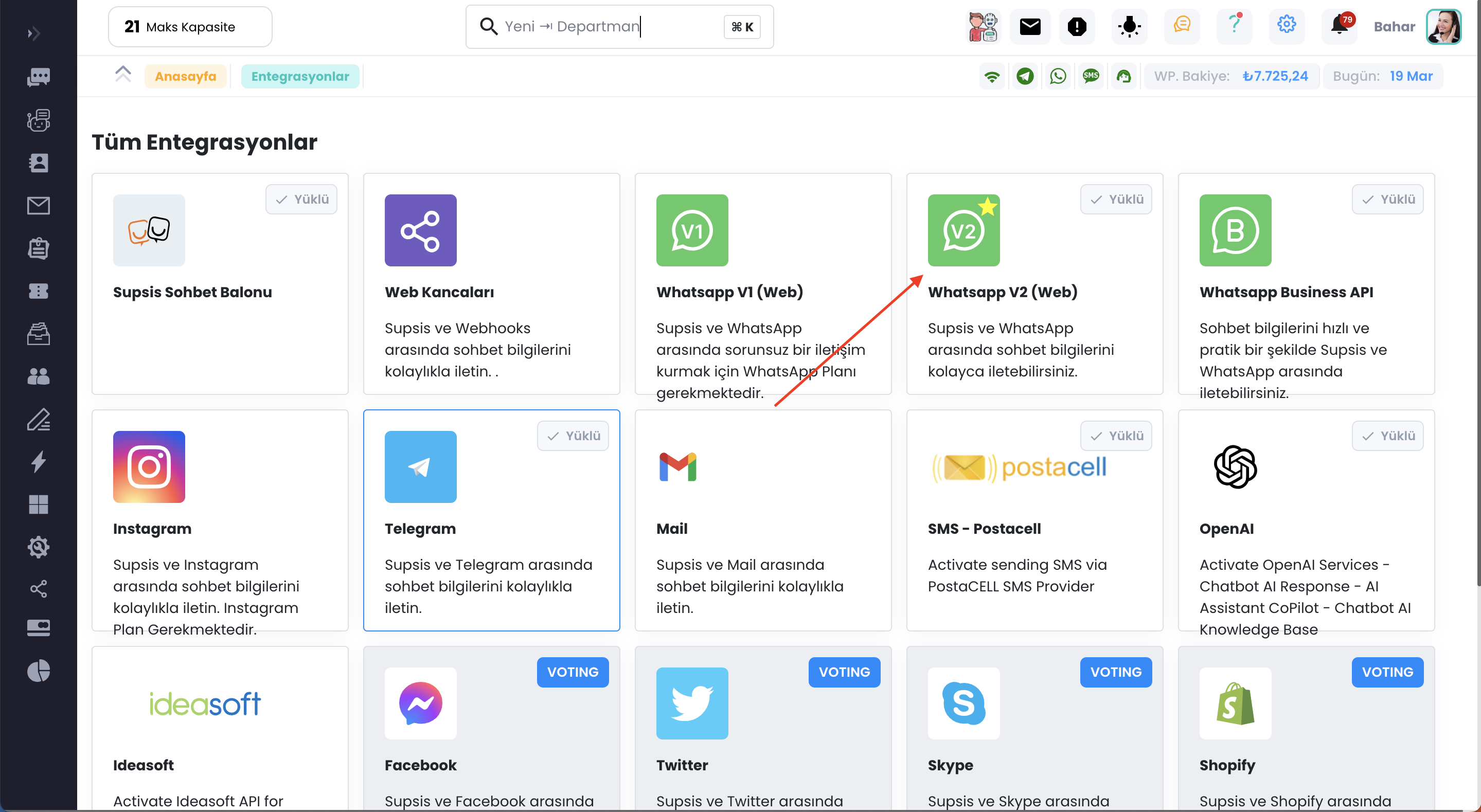The image size is (1481, 812).
Task: Open notifications bell with 79 badge
Action: [x=1341, y=25]
